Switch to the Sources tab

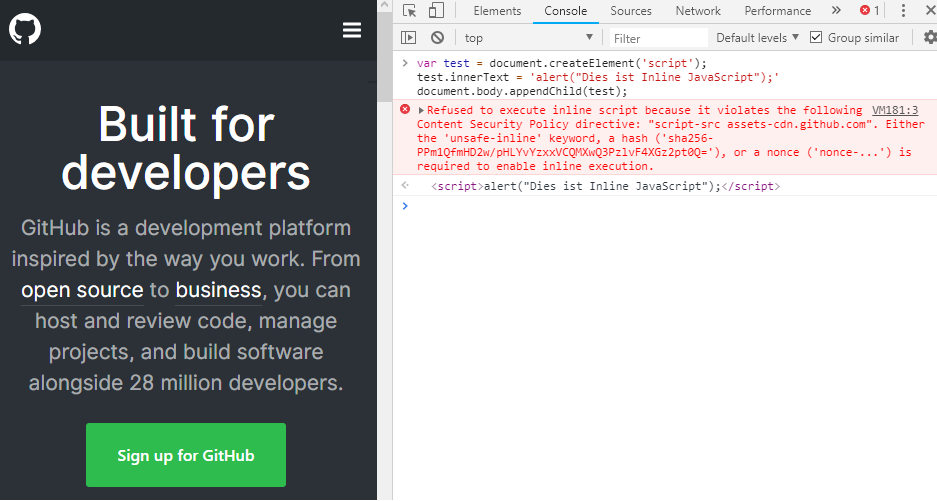click(x=630, y=11)
